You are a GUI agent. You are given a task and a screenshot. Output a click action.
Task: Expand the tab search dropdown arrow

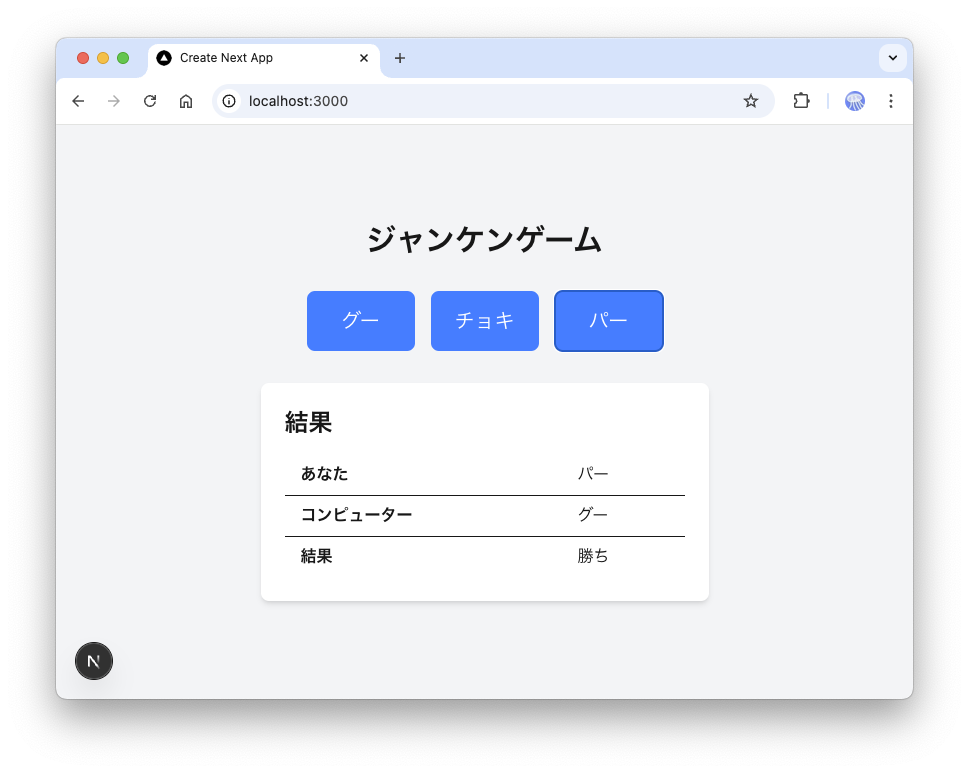tap(892, 58)
